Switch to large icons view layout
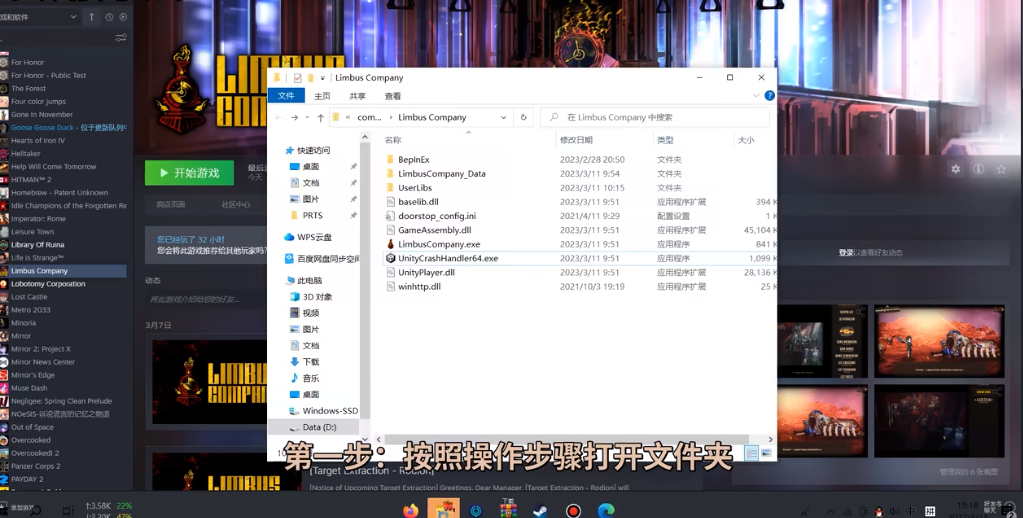The image size is (1023, 518). 766,453
